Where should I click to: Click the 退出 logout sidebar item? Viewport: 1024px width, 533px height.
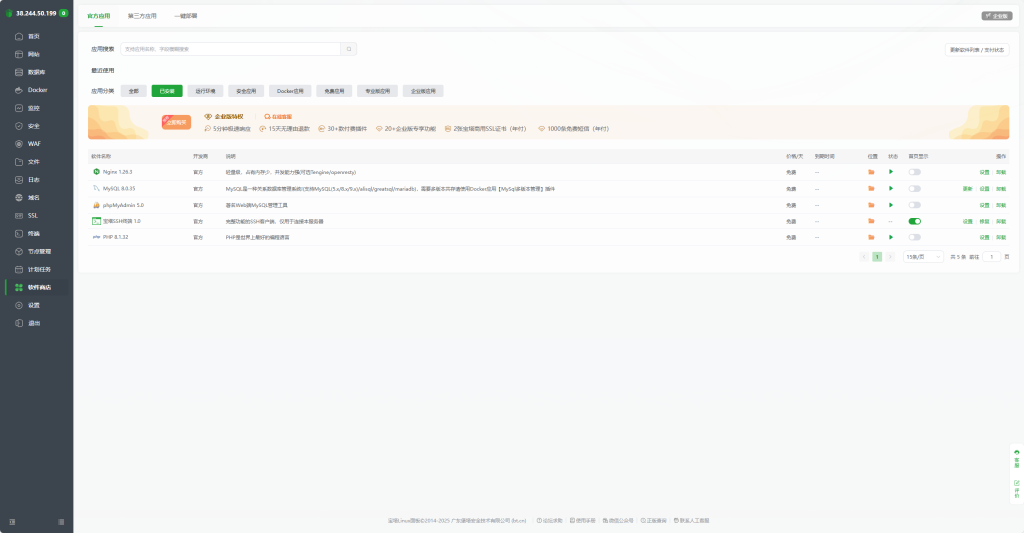(34, 323)
